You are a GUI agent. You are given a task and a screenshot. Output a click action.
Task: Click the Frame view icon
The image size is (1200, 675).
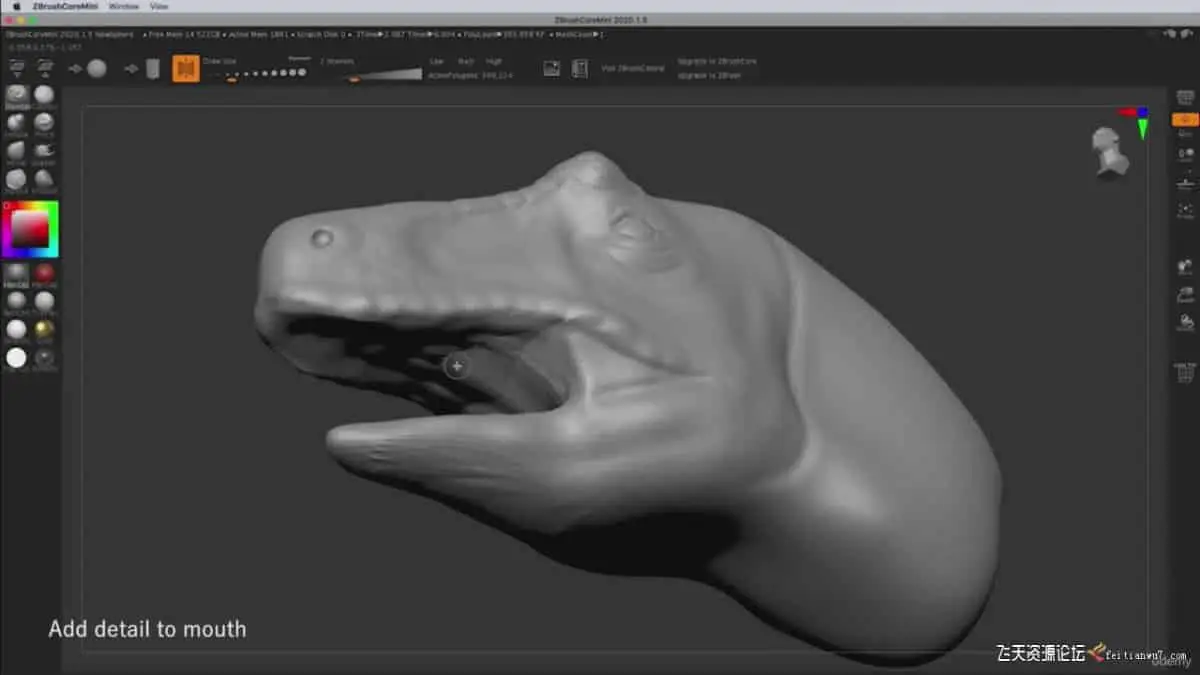[1186, 210]
